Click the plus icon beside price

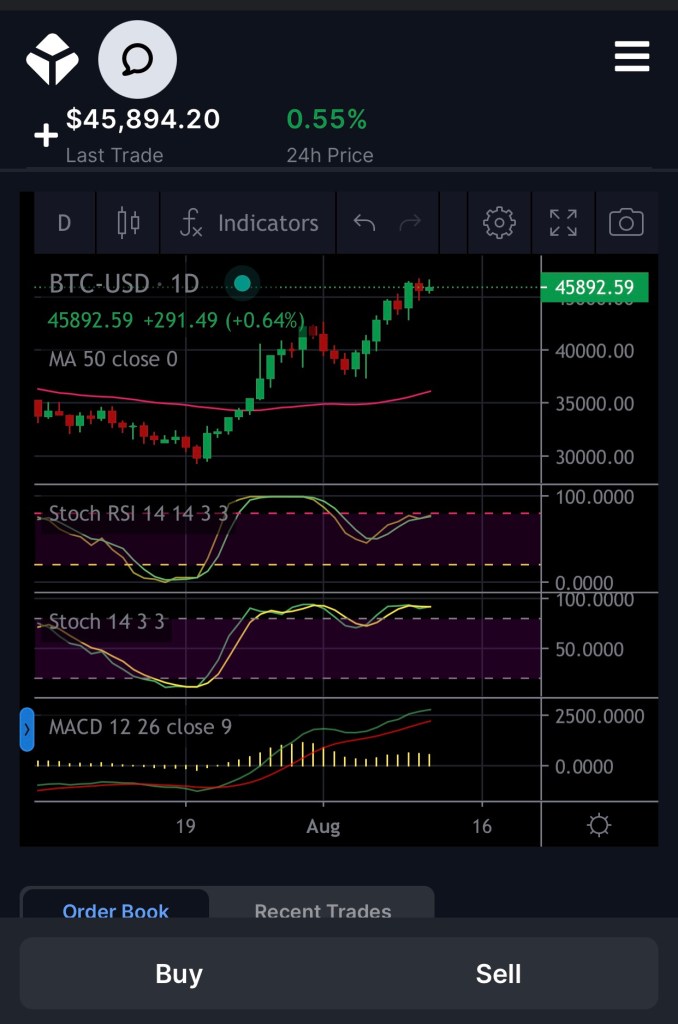pyautogui.click(x=45, y=136)
